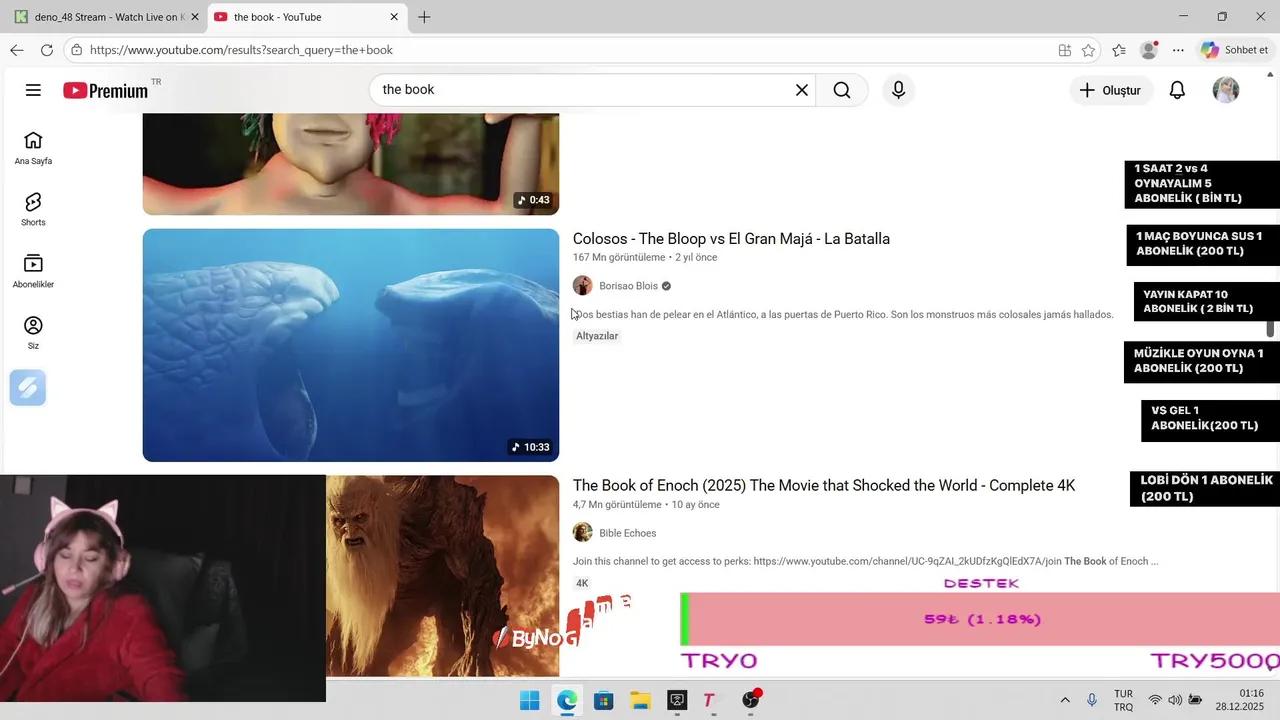
Task: Open the browser profile icon
Action: click(x=1149, y=50)
